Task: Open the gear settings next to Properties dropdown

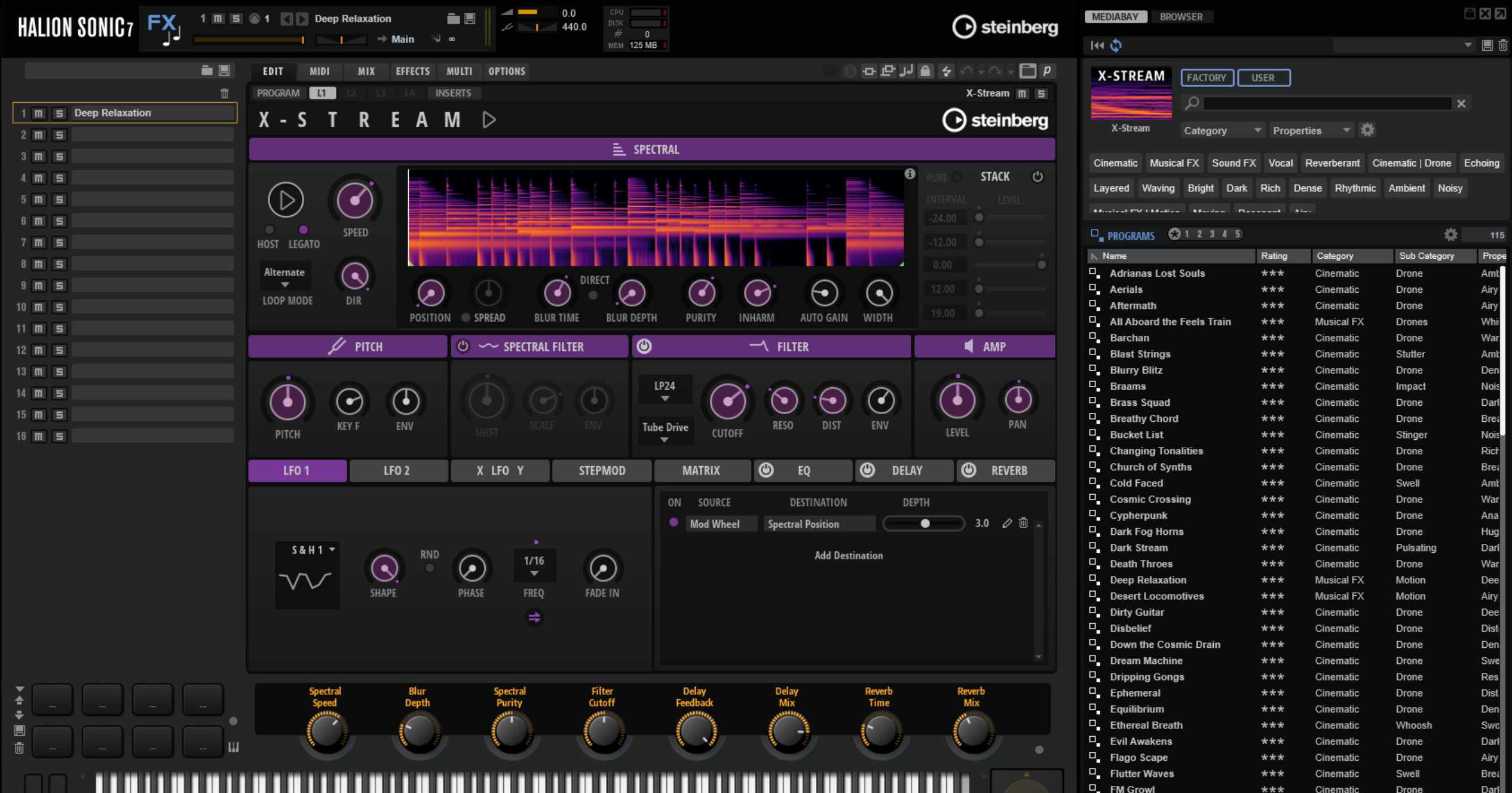Action: pos(1367,130)
